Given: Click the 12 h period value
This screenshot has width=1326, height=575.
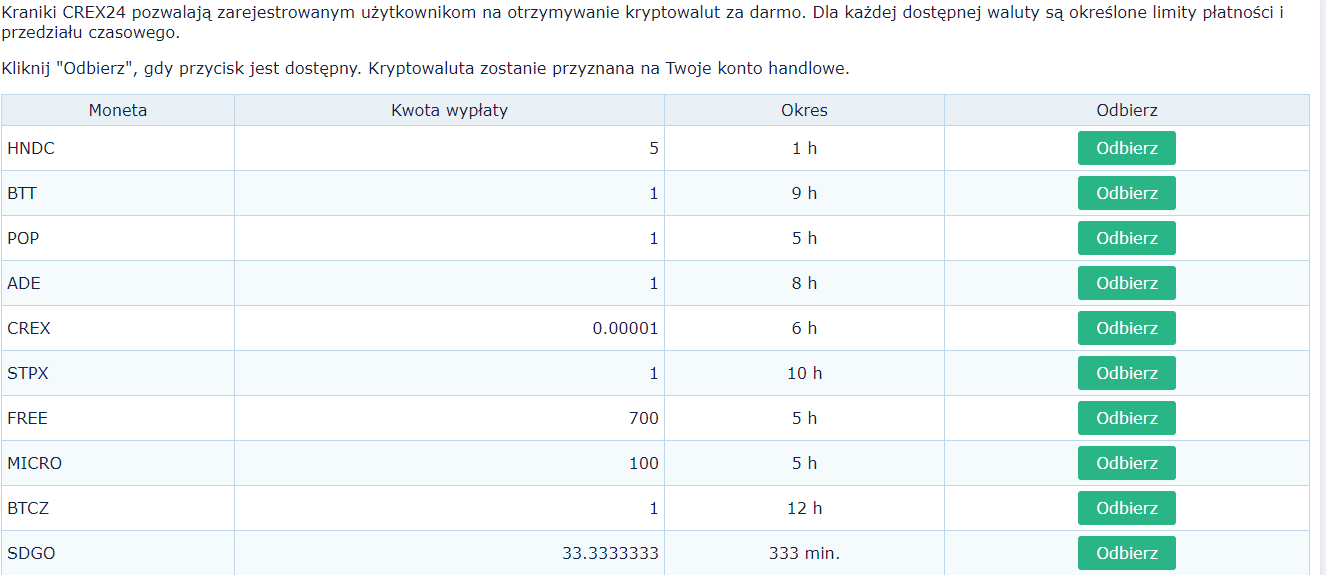Looking at the screenshot, I should (804, 508).
